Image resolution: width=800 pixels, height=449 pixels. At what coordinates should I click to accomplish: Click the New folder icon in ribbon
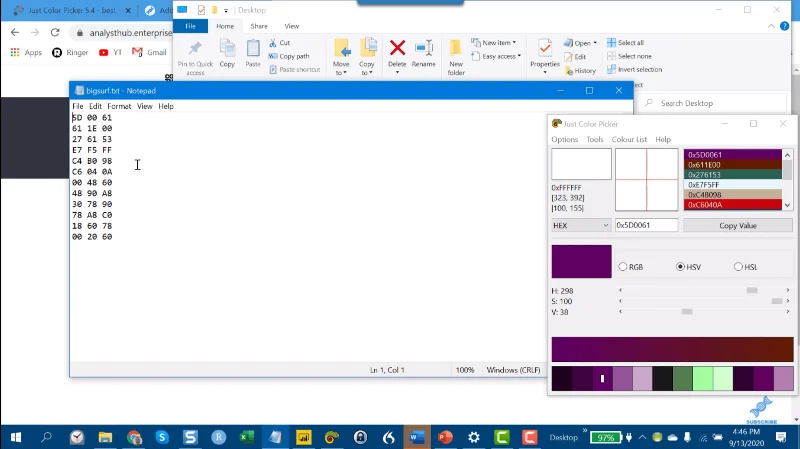click(455, 49)
